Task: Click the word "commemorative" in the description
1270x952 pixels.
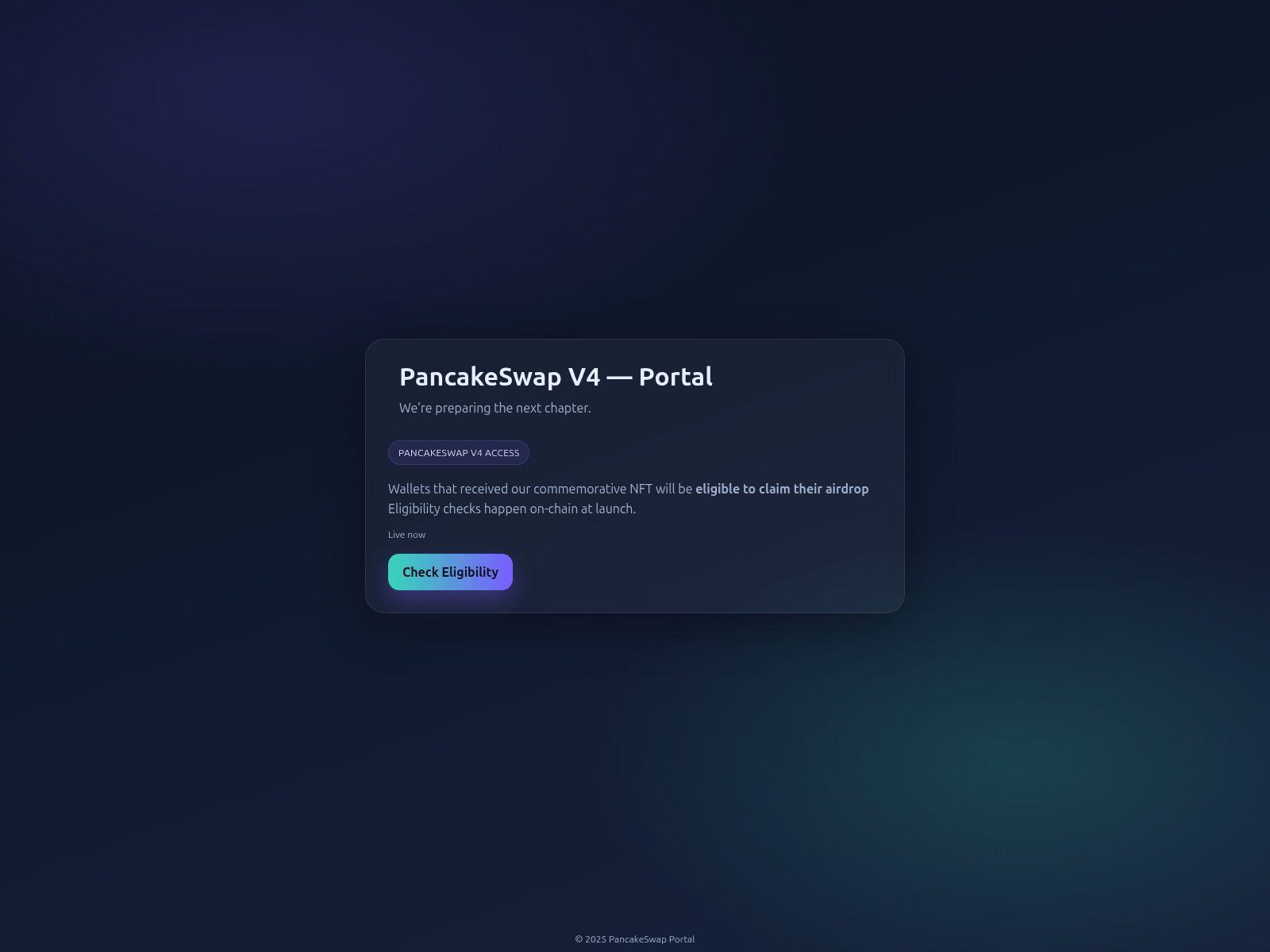Action: [x=579, y=489]
